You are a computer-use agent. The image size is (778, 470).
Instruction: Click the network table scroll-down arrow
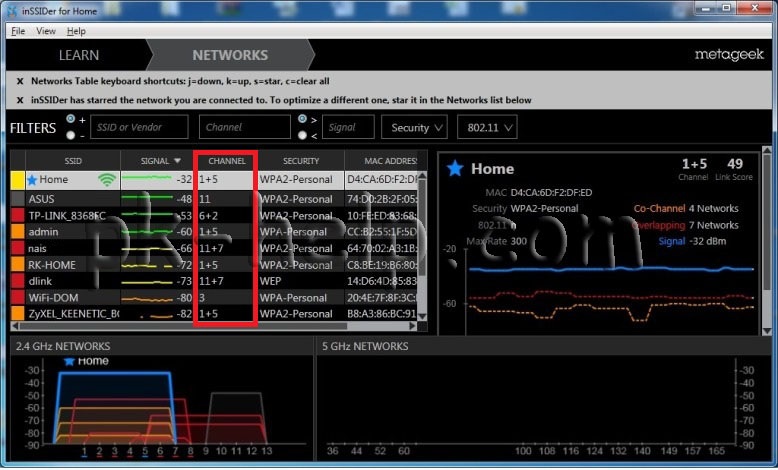(x=422, y=316)
